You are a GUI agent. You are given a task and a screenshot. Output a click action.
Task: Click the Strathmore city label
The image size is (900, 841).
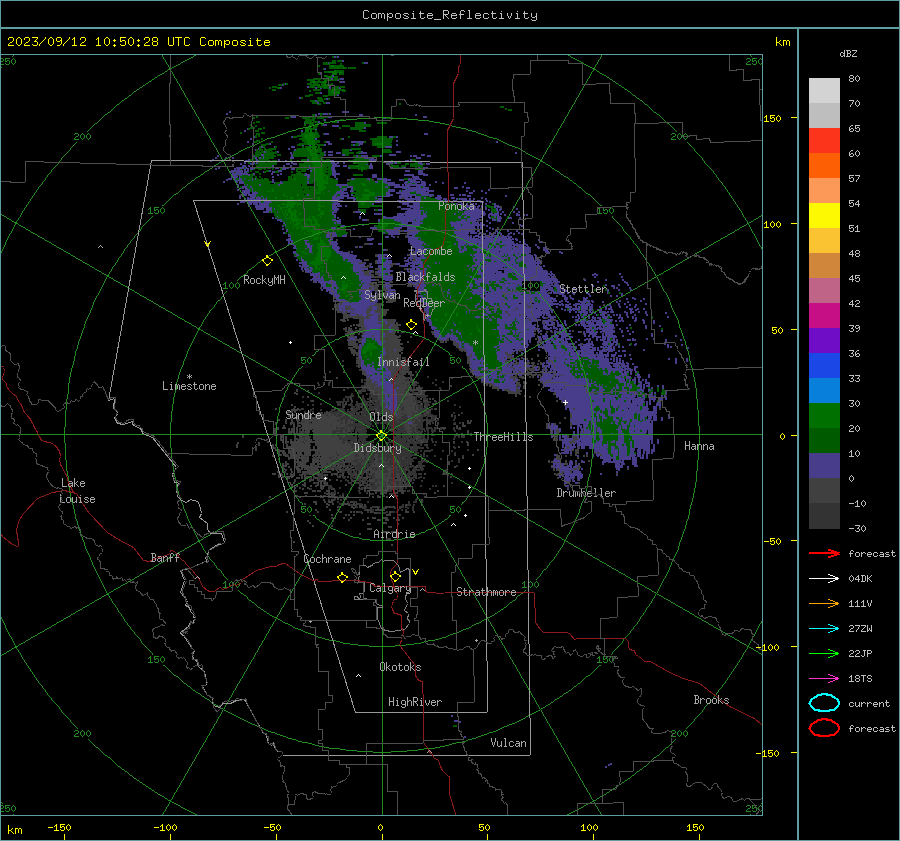point(486,592)
